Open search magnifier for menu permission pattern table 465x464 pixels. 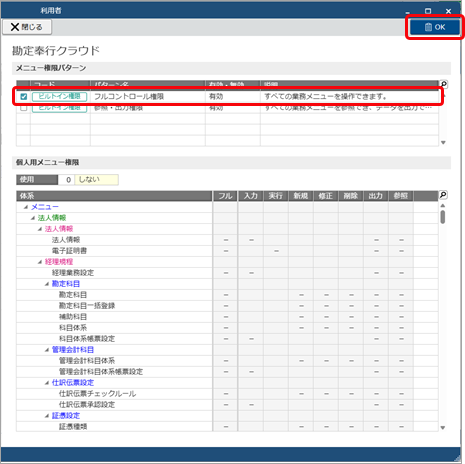pyautogui.click(x=443, y=84)
